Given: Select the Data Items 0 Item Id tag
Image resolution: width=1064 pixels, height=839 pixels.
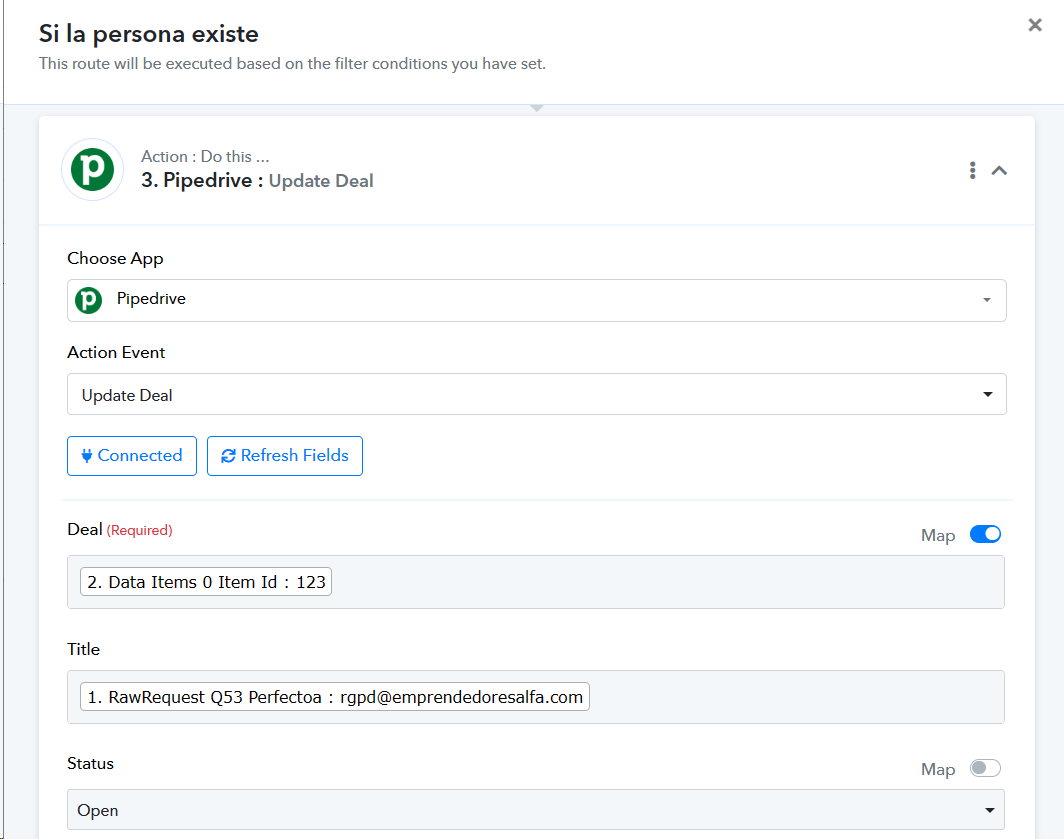Looking at the screenshot, I should [x=206, y=582].
